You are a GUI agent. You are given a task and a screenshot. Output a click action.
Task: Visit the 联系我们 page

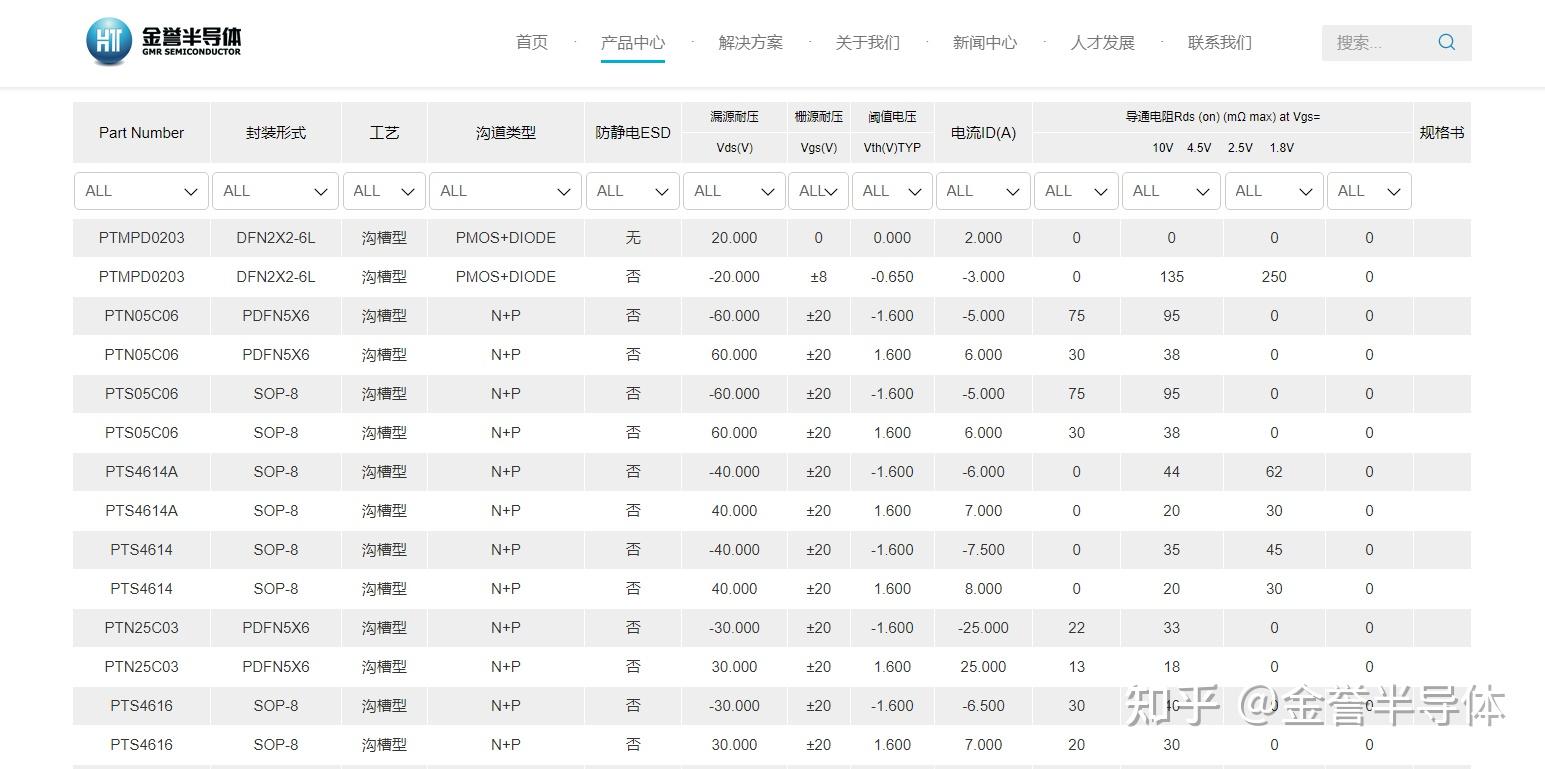1220,42
